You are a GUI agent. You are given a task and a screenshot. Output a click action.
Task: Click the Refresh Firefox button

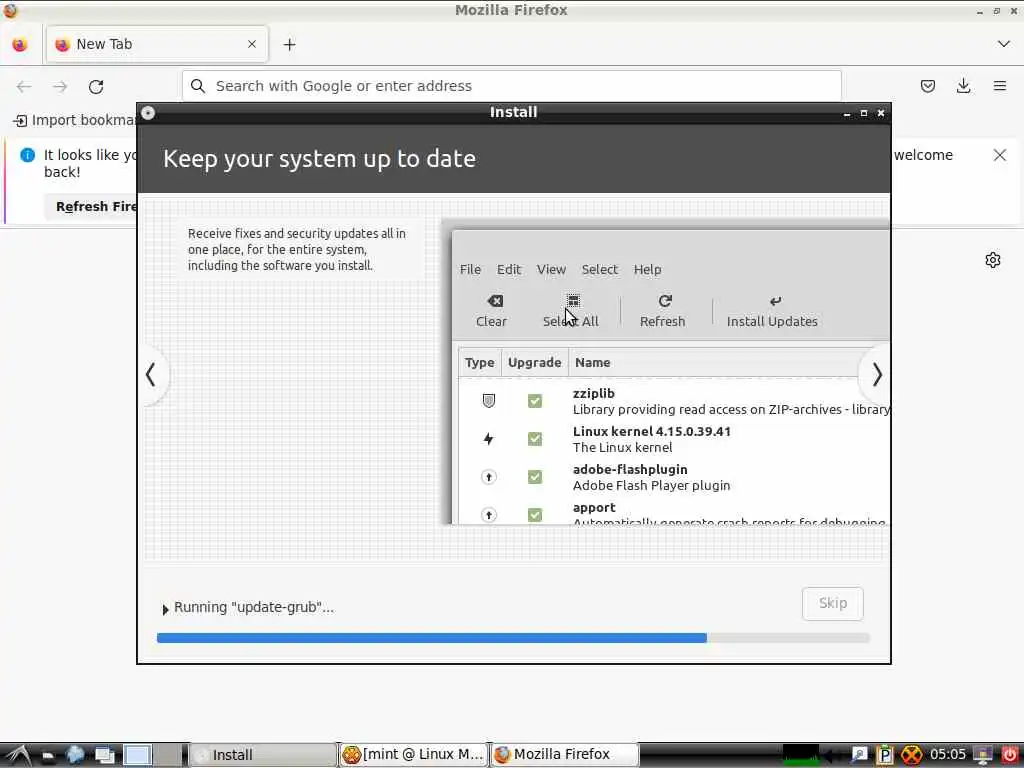tap(91, 206)
